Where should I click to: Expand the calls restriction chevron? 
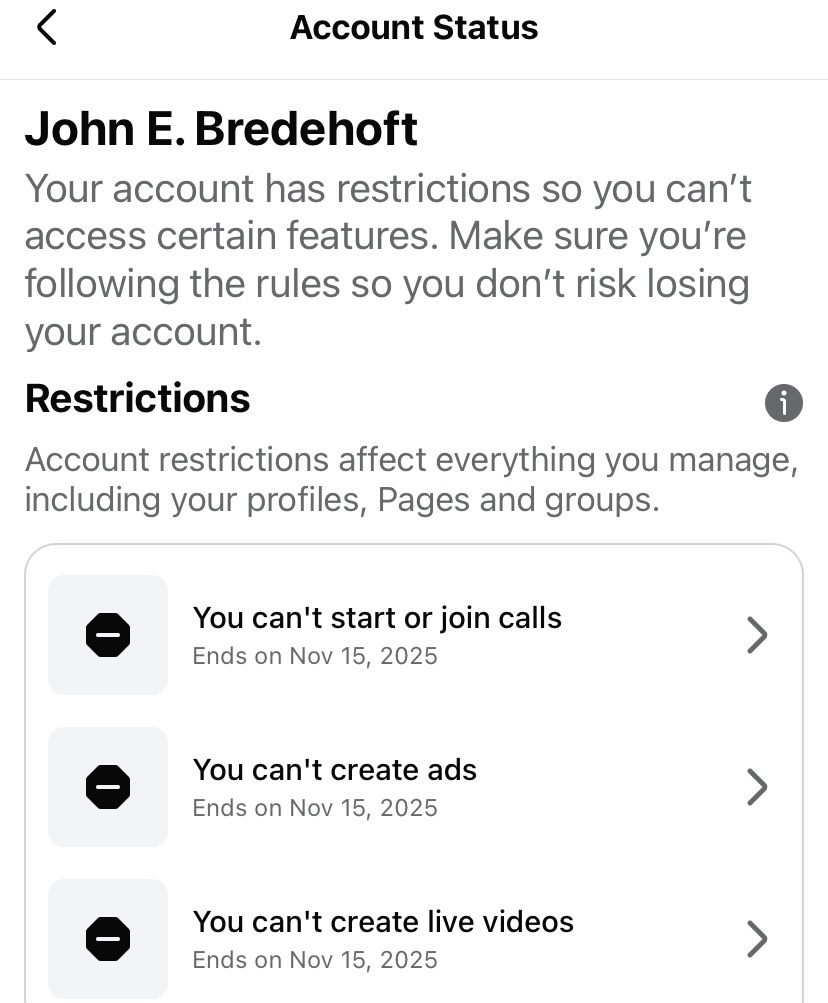tap(757, 635)
